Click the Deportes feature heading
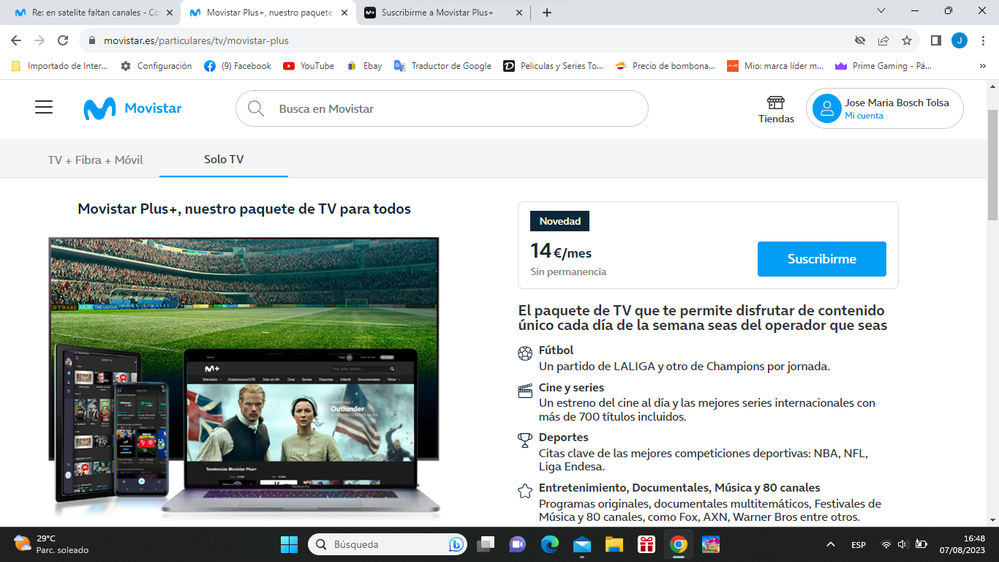Viewport: 999px width, 562px height. coord(563,437)
